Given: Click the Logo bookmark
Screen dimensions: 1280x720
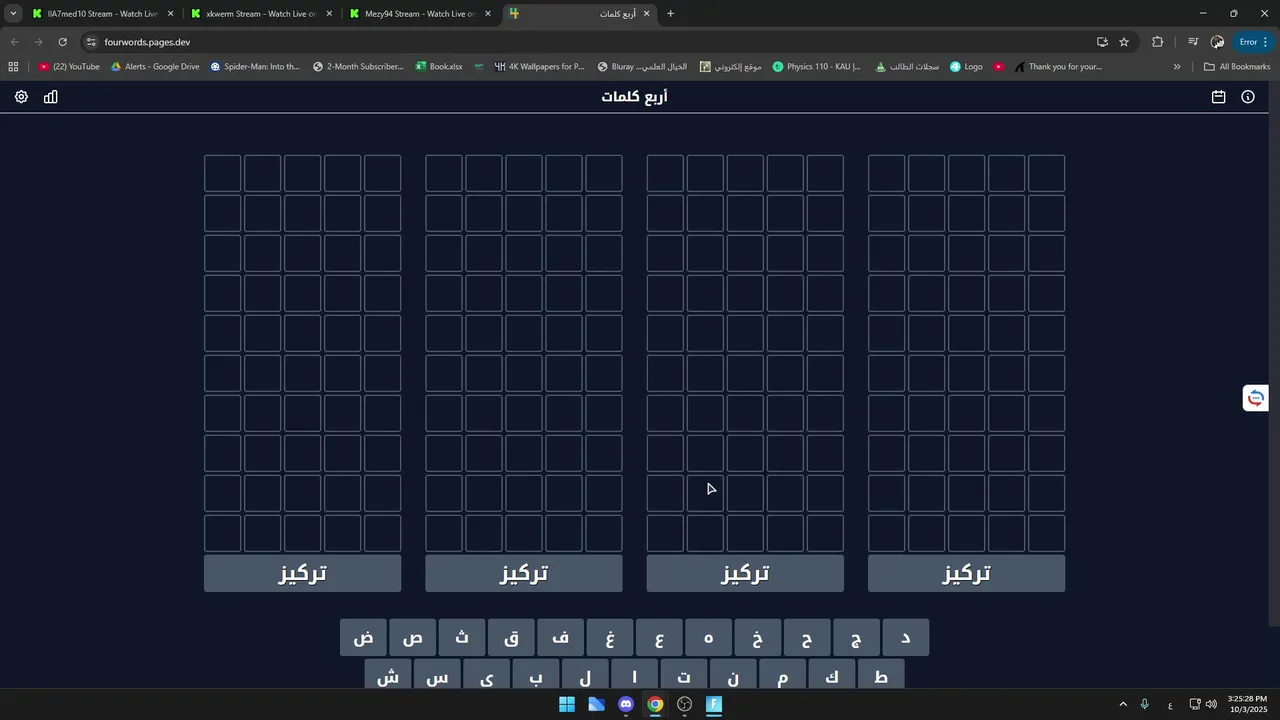Looking at the screenshot, I should click(966, 67).
